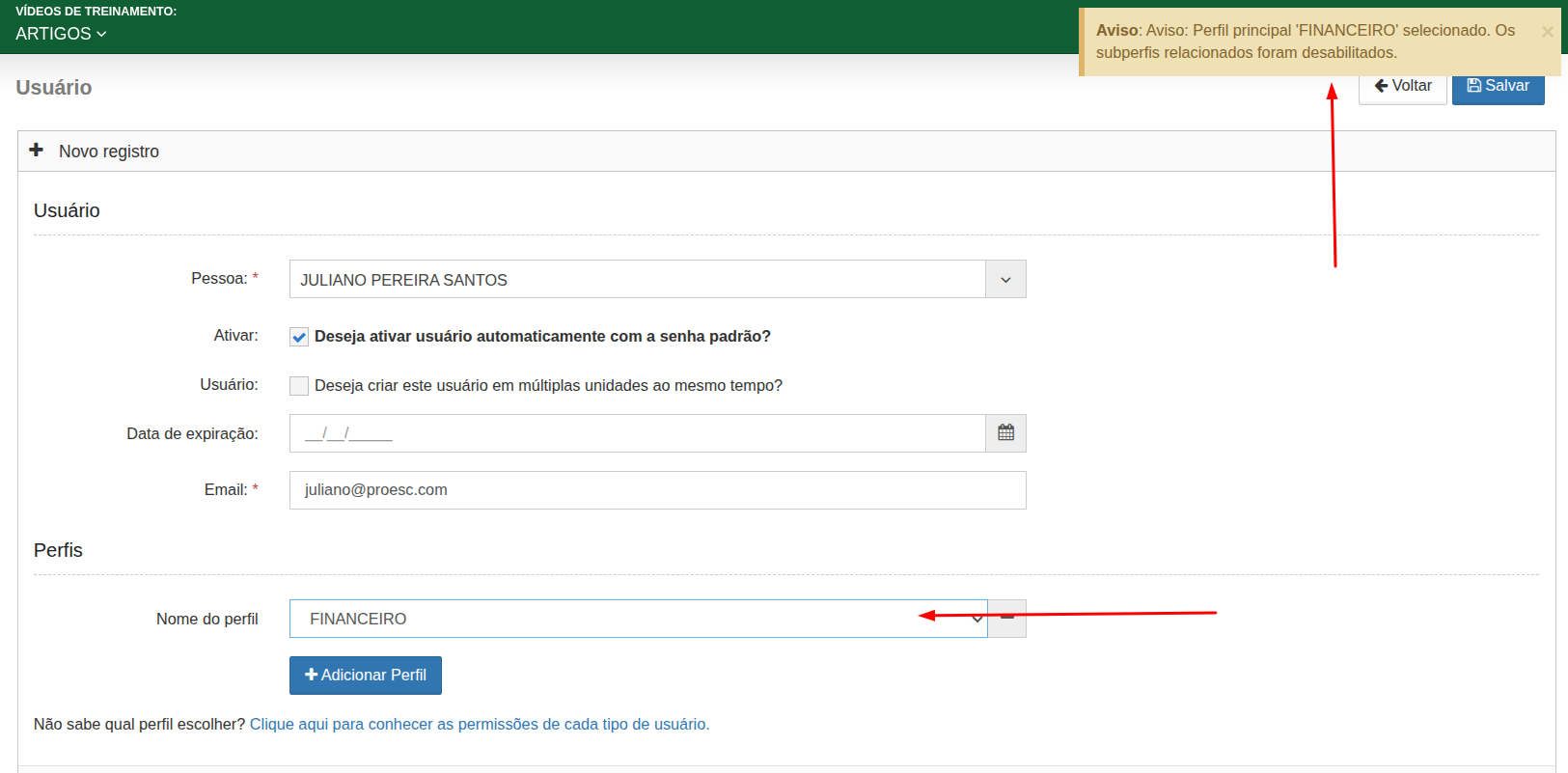The width and height of the screenshot is (1568, 773).
Task: Click the plus icon beside Novo registro
Action: (37, 151)
